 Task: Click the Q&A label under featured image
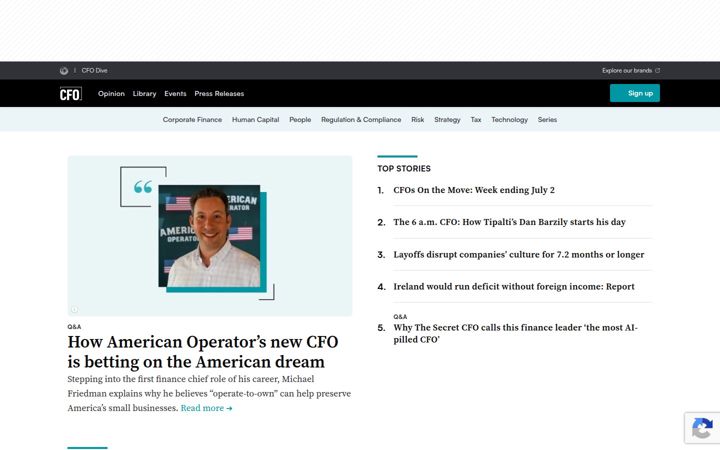(74, 327)
